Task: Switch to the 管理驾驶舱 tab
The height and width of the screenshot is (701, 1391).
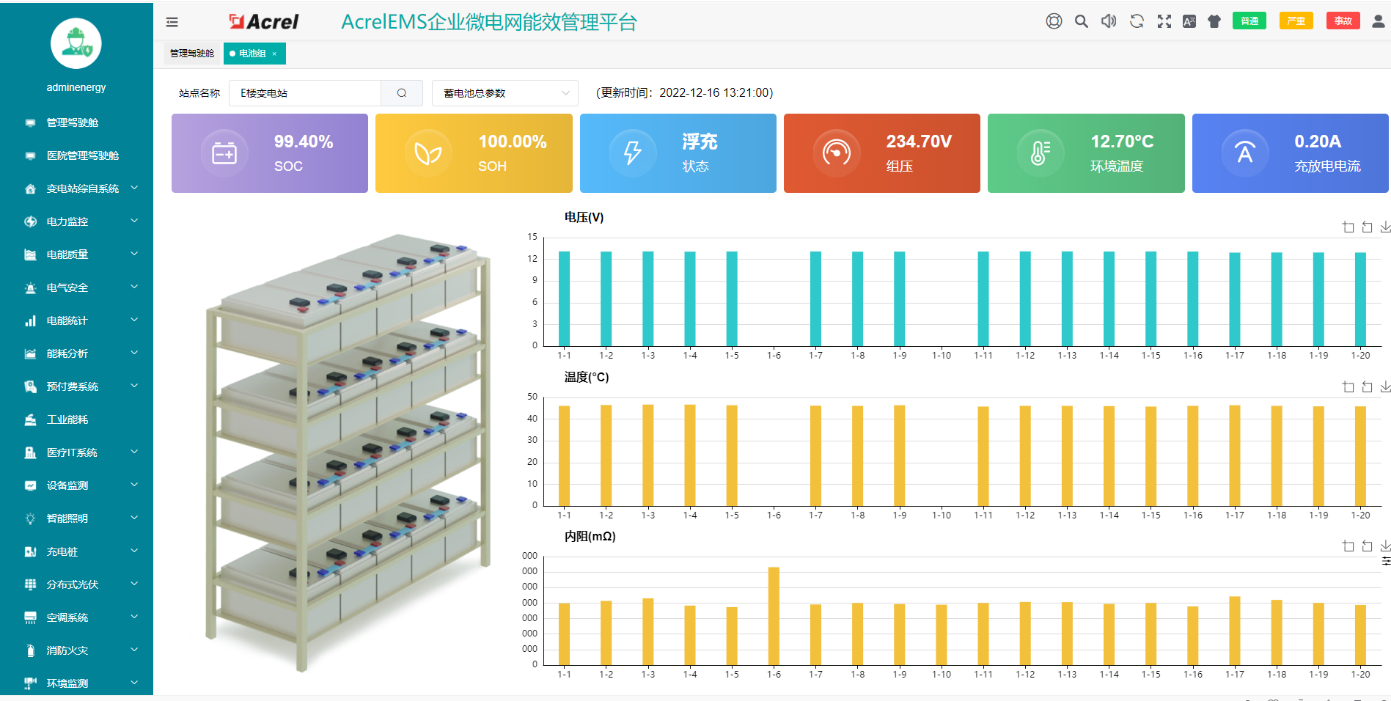Action: click(x=191, y=53)
